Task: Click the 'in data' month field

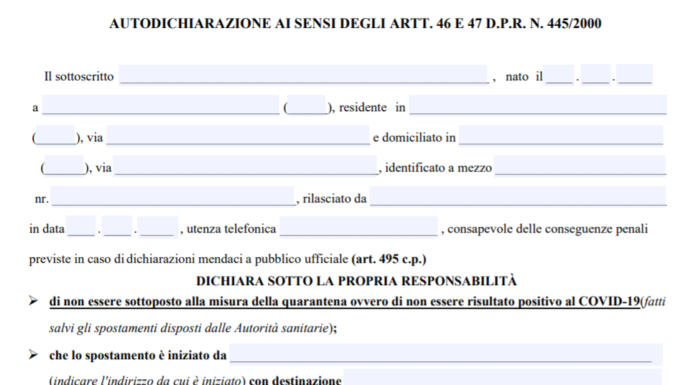Action: coord(117,227)
